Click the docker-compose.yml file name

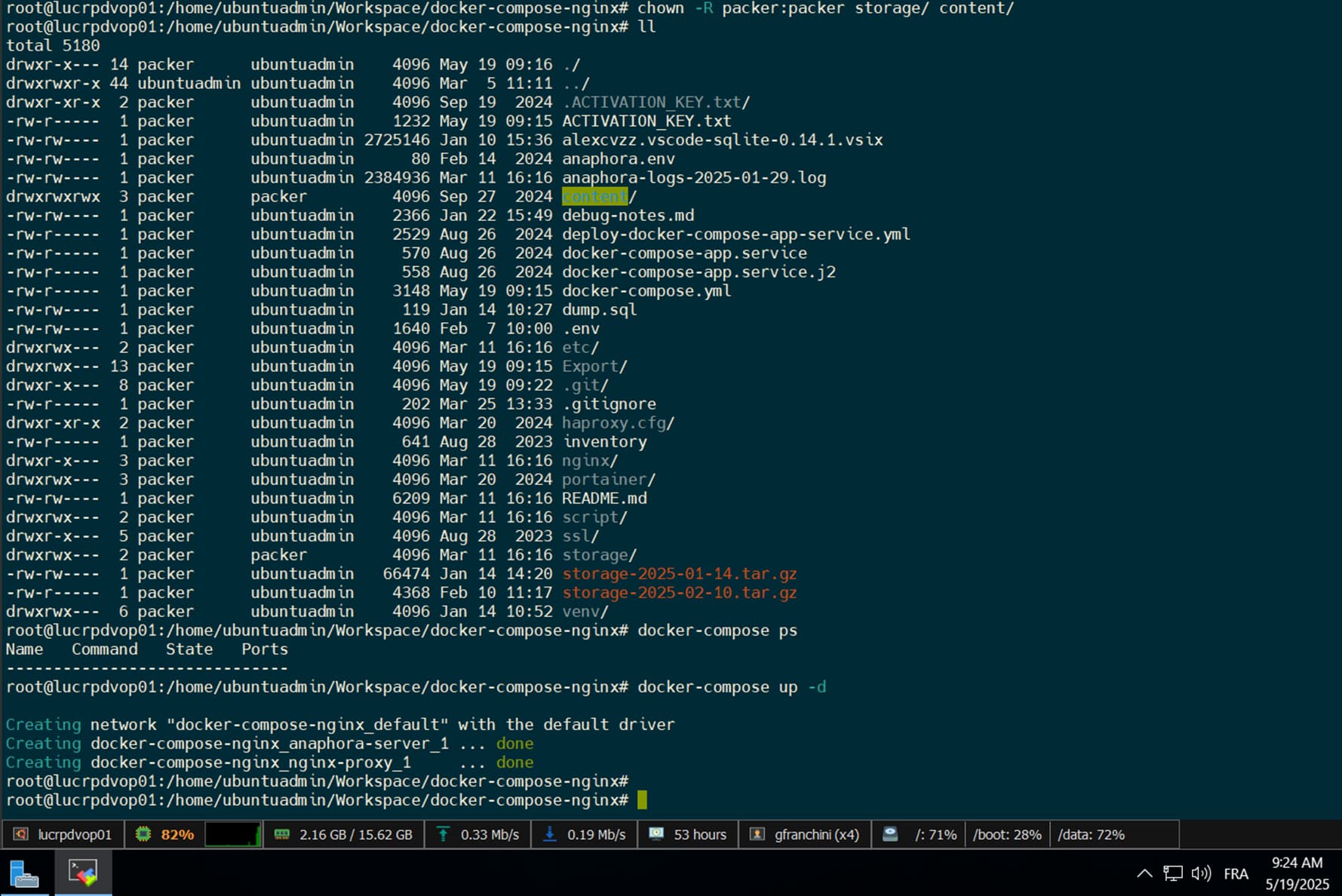646,291
